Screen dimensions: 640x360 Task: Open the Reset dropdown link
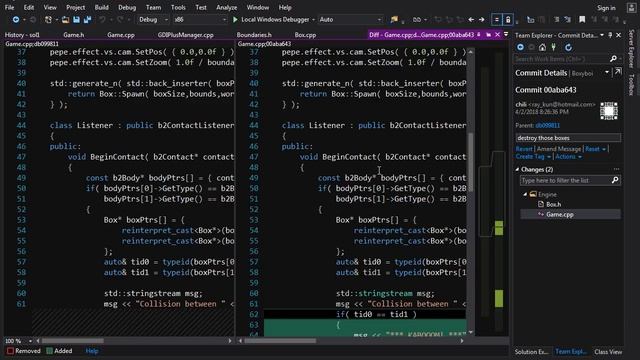[x=596, y=149]
